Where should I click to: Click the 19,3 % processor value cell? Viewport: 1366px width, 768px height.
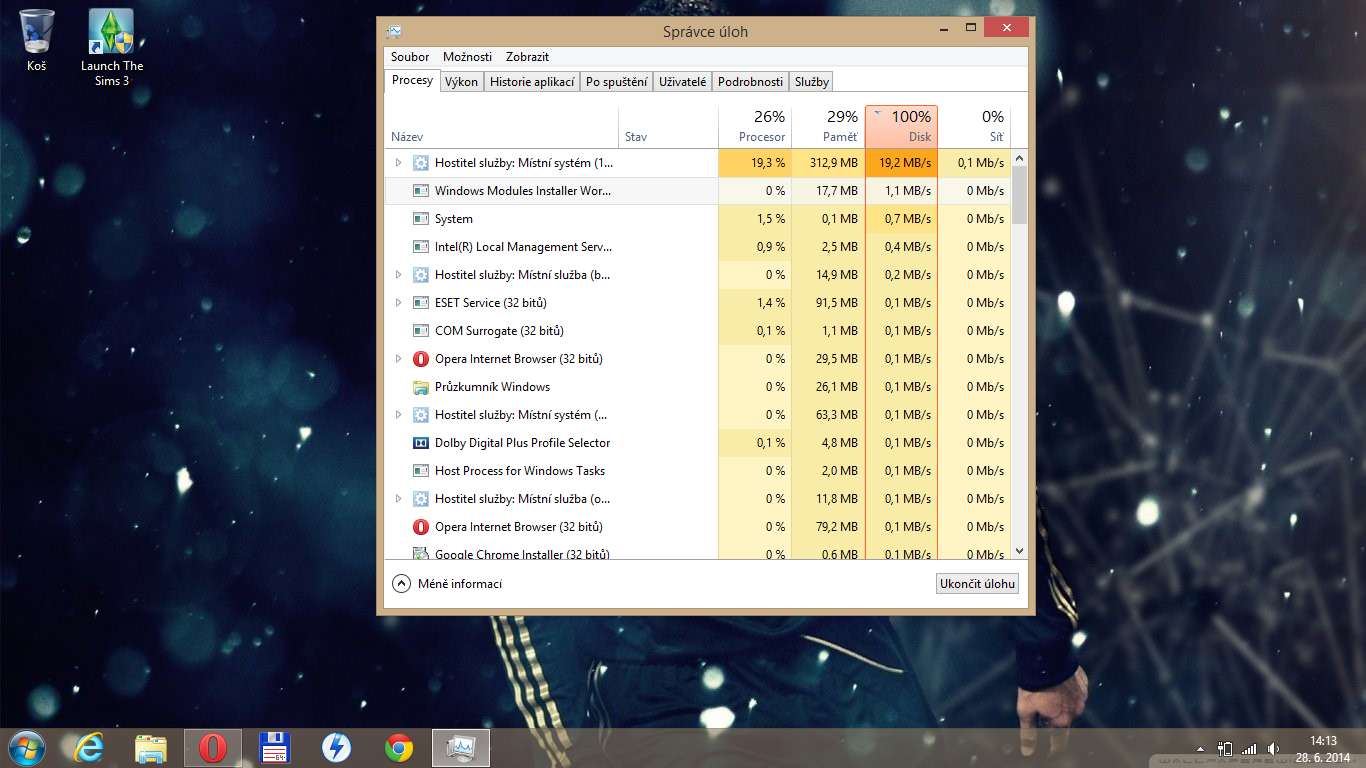tap(755, 163)
